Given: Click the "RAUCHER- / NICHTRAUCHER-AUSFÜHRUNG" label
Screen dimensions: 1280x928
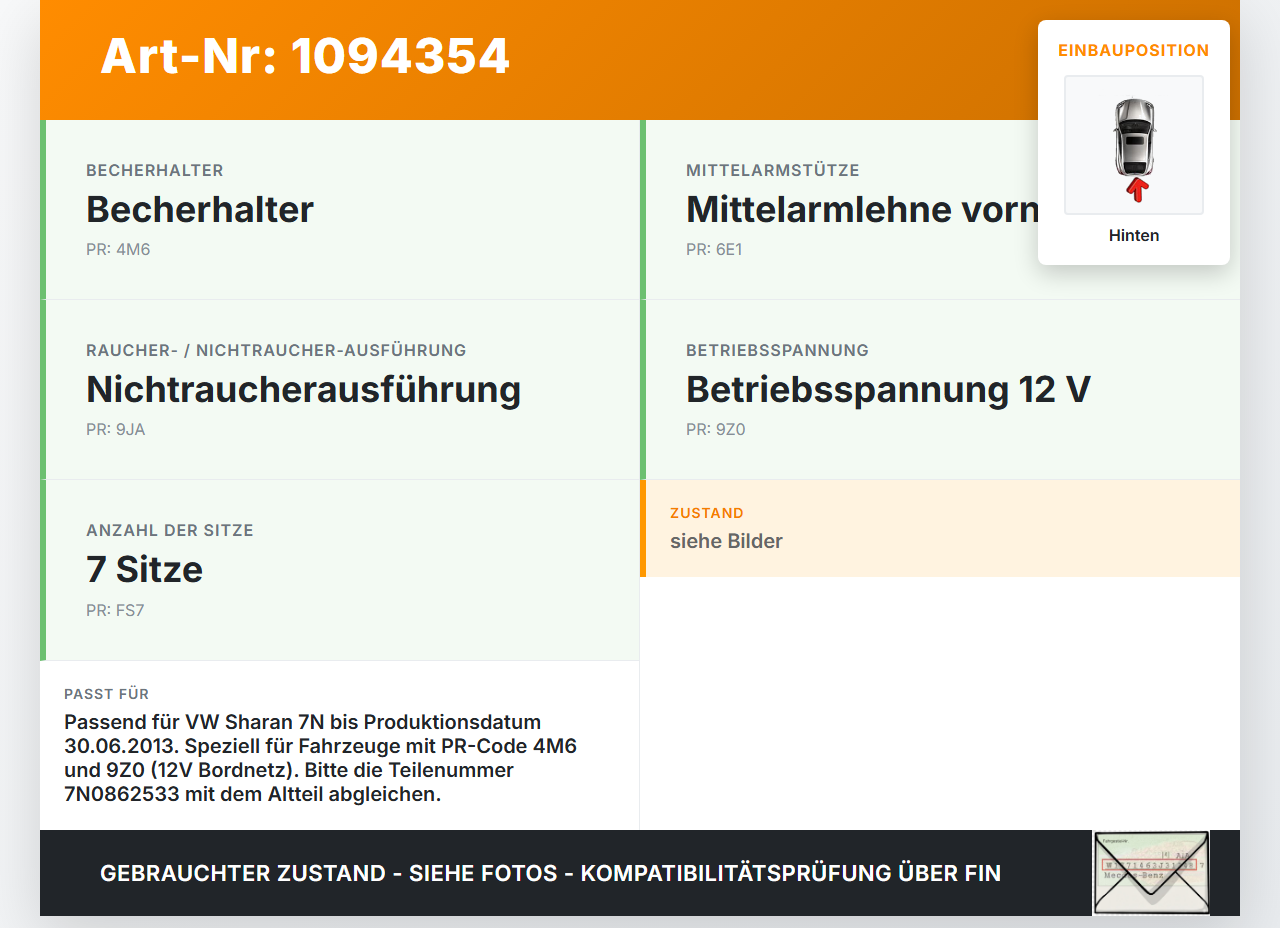Looking at the screenshot, I should click(x=276, y=351).
